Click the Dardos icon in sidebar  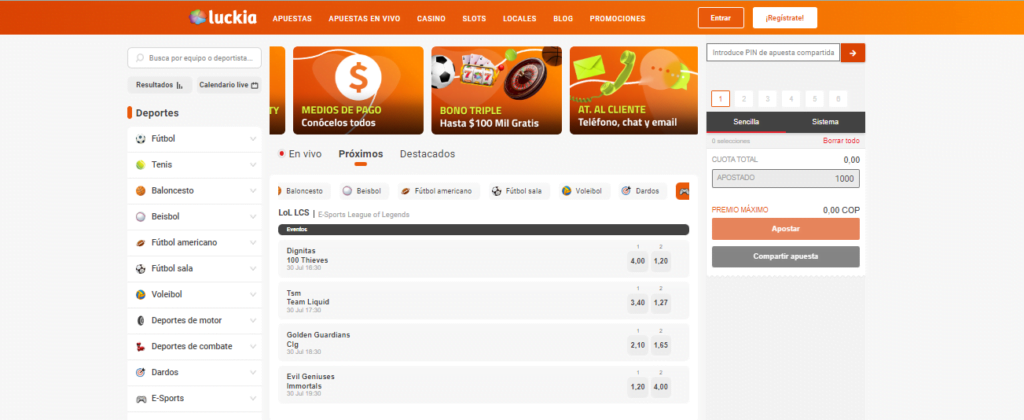(x=140, y=372)
